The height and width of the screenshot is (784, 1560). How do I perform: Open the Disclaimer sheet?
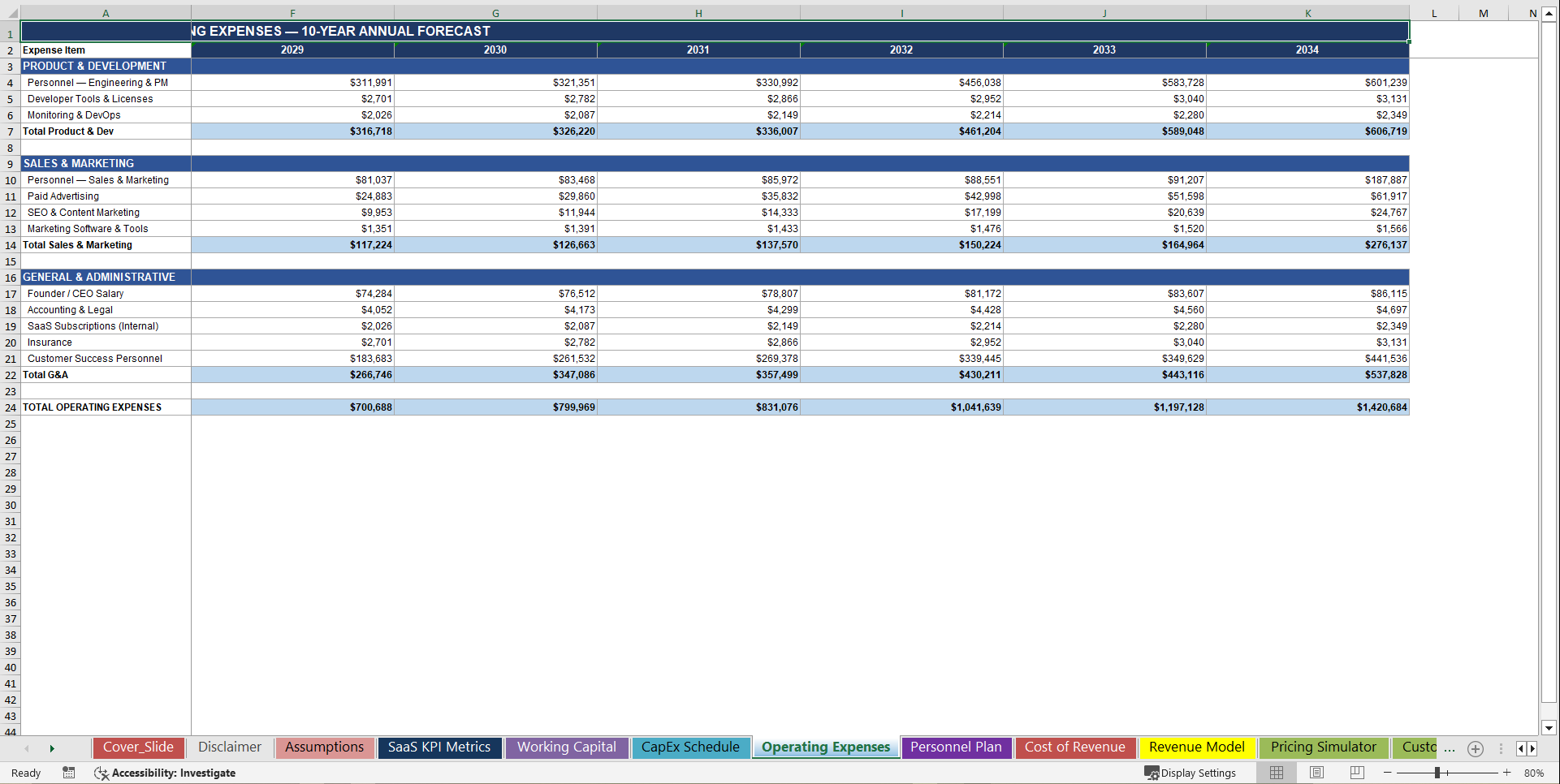coord(230,747)
